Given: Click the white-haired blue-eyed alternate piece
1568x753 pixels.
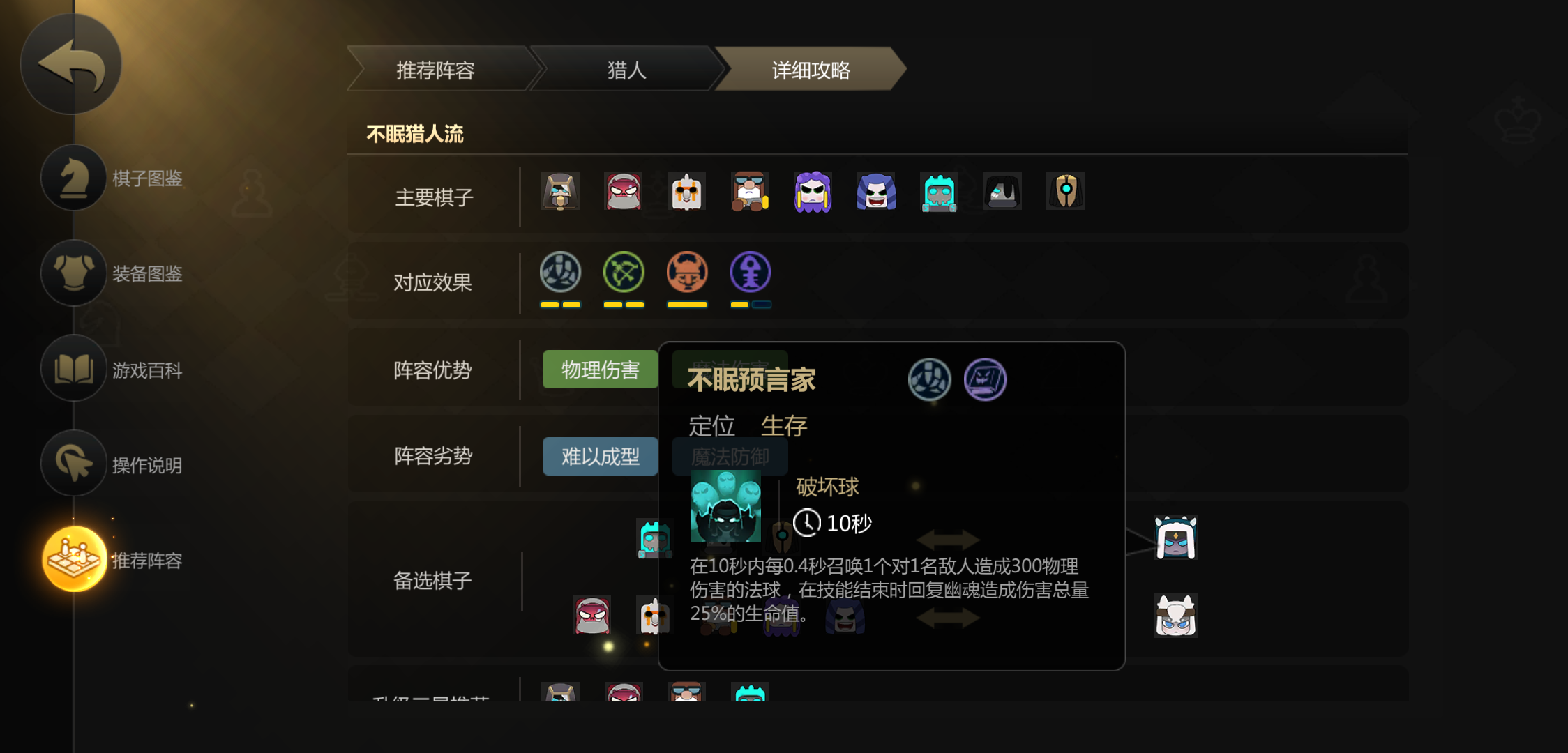Looking at the screenshot, I should 1175,615.
